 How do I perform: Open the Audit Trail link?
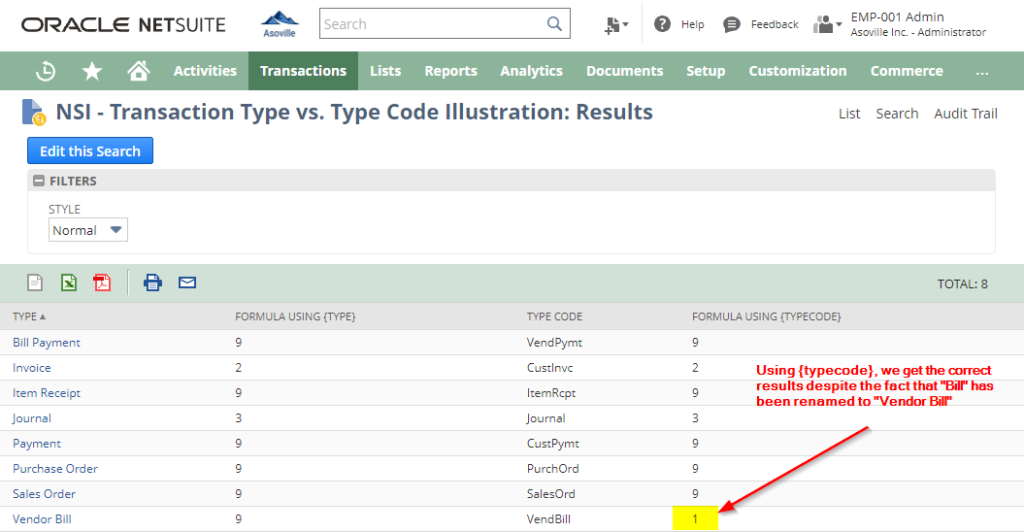click(965, 114)
